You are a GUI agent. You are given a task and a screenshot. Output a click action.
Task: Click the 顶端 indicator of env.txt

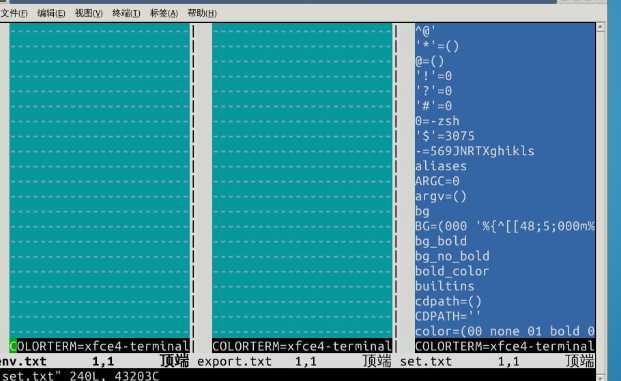pos(175,361)
